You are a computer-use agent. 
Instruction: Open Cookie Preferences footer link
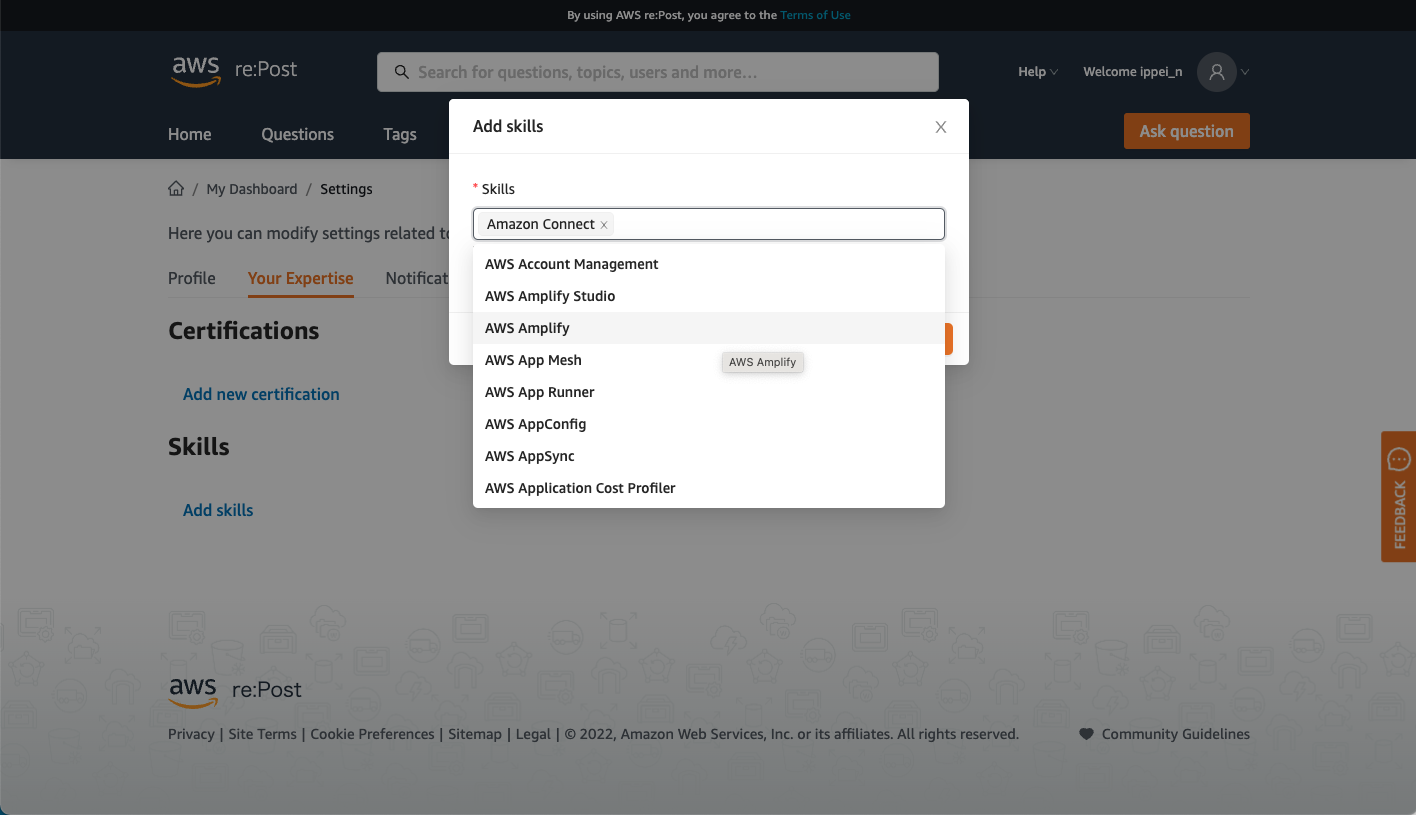point(373,734)
